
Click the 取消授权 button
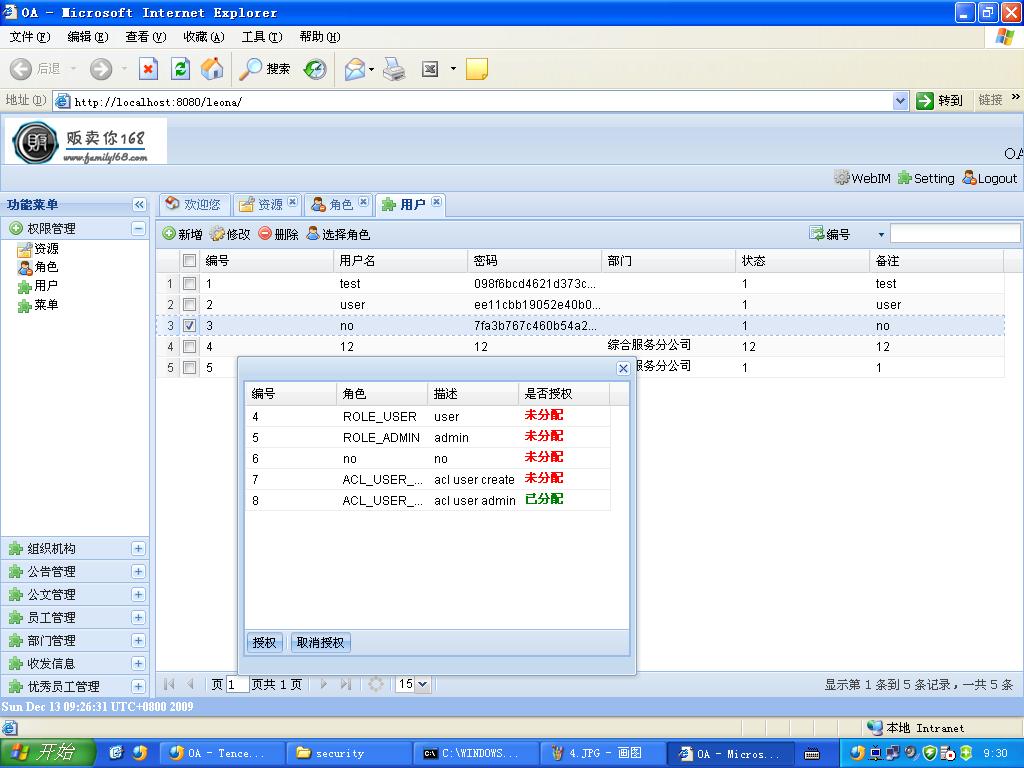coord(320,643)
